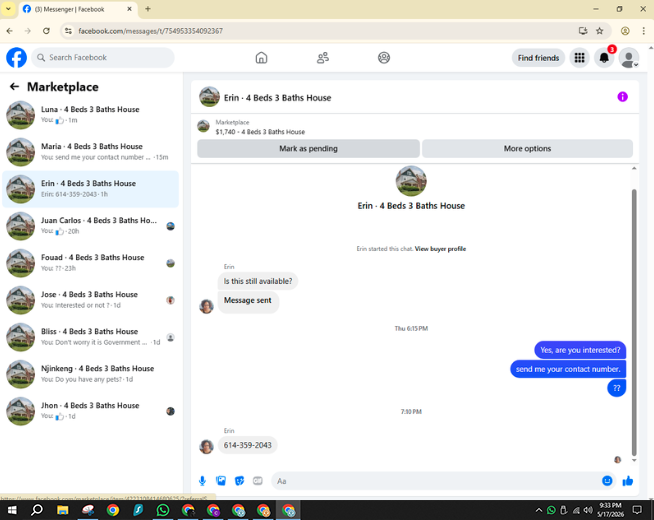
Task: Click Mark as pending button
Action: click(308, 148)
